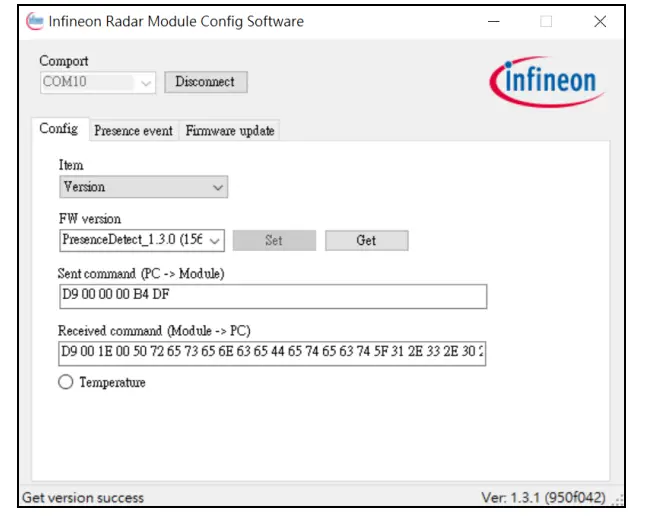Viewport: 659px width, 521px height.
Task: Click the Sent command text field
Action: point(273,296)
